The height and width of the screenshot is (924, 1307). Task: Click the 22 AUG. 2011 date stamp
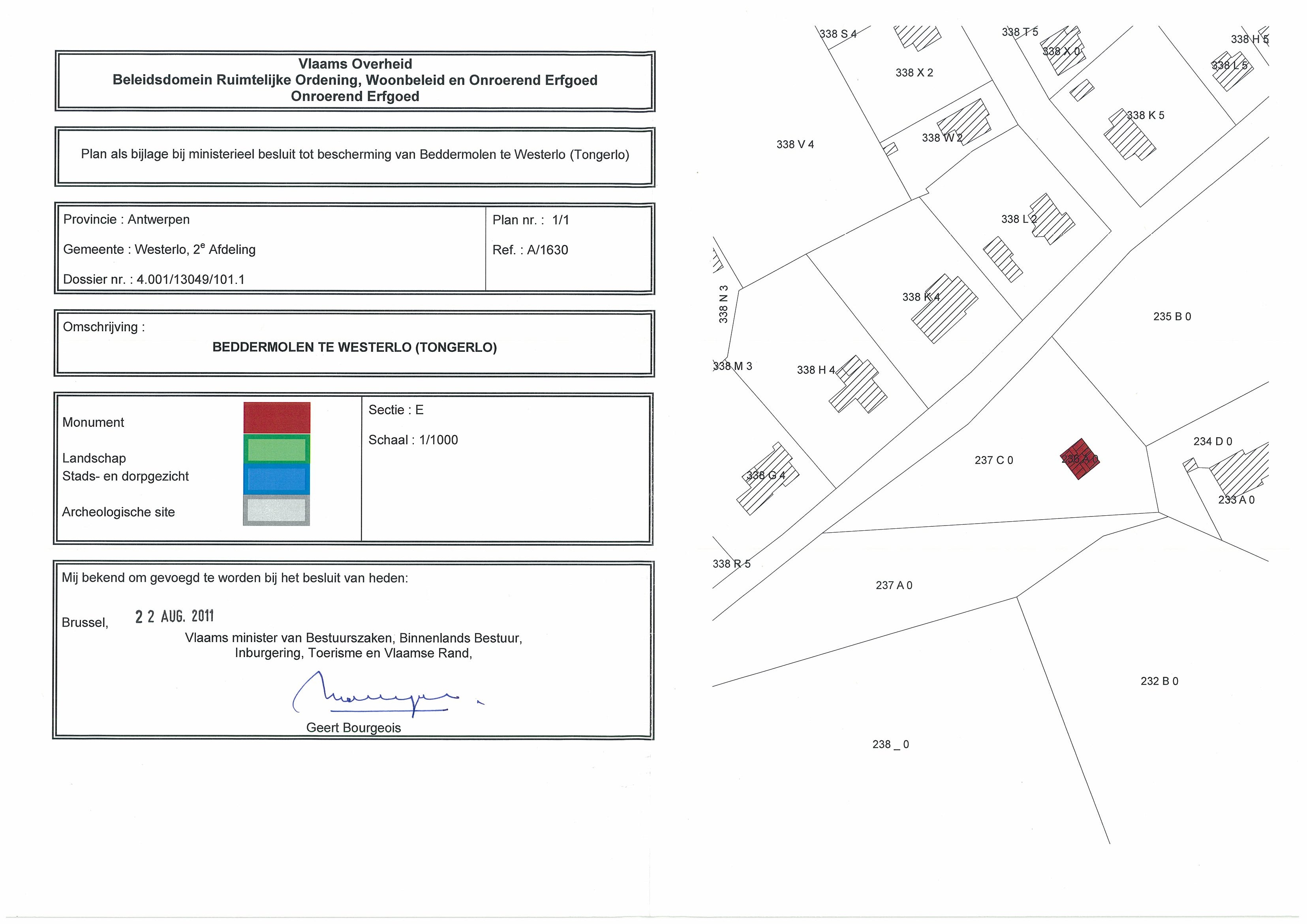[x=174, y=616]
